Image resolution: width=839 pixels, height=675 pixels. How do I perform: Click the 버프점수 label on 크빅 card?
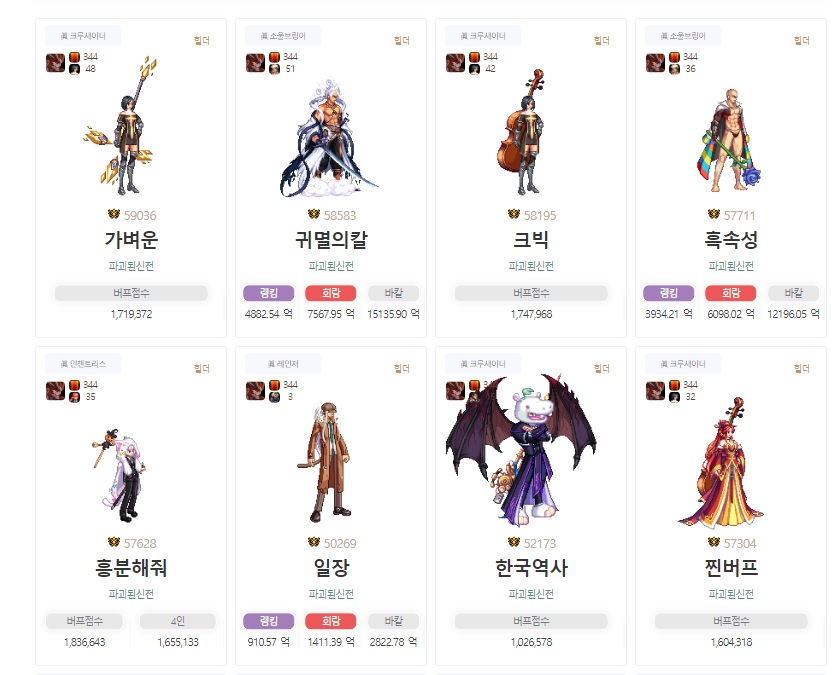pyautogui.click(x=531, y=293)
